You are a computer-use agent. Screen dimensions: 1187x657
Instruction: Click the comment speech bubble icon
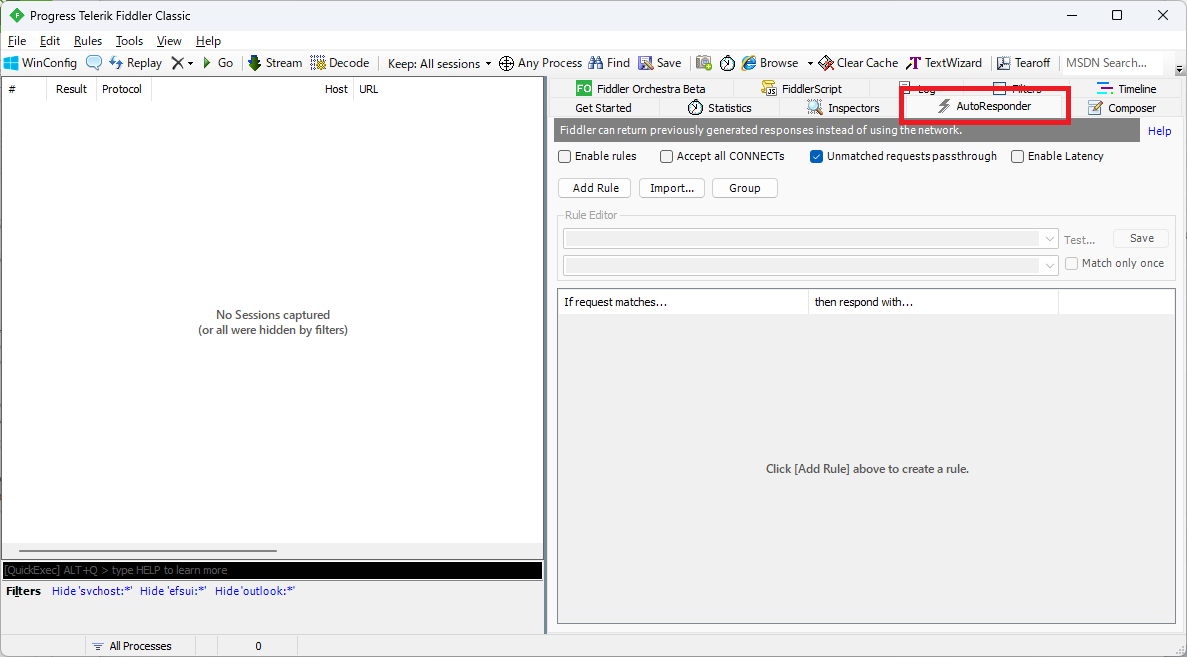93,63
